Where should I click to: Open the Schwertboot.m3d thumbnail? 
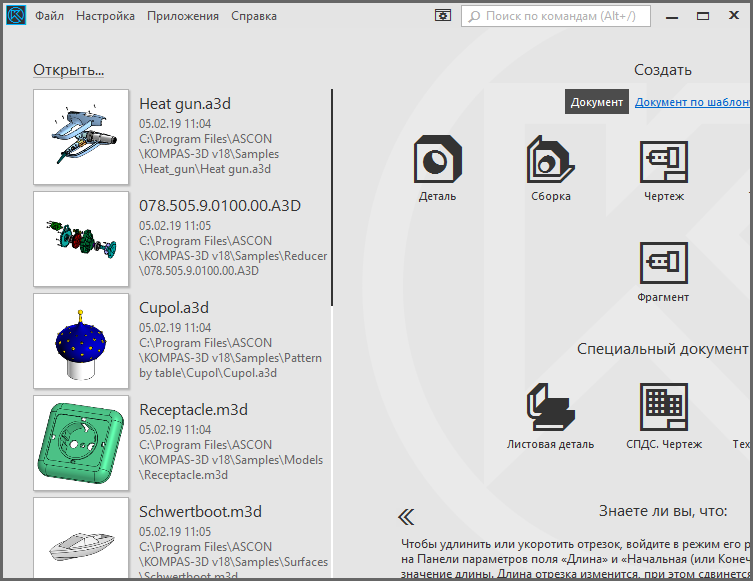tap(81, 538)
